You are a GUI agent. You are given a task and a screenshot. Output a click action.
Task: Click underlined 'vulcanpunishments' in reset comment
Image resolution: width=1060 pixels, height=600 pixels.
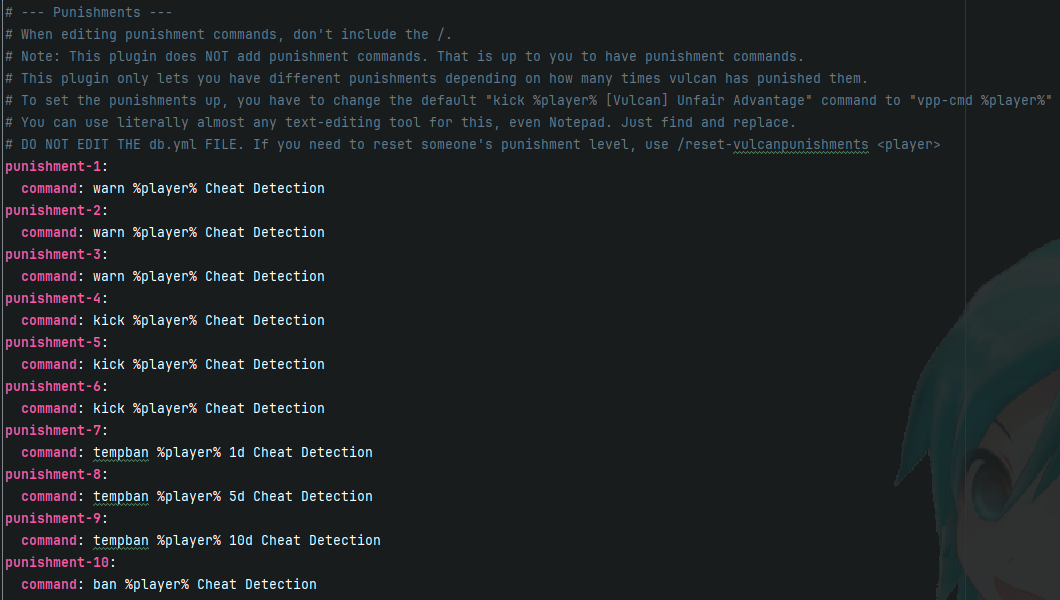(800, 145)
